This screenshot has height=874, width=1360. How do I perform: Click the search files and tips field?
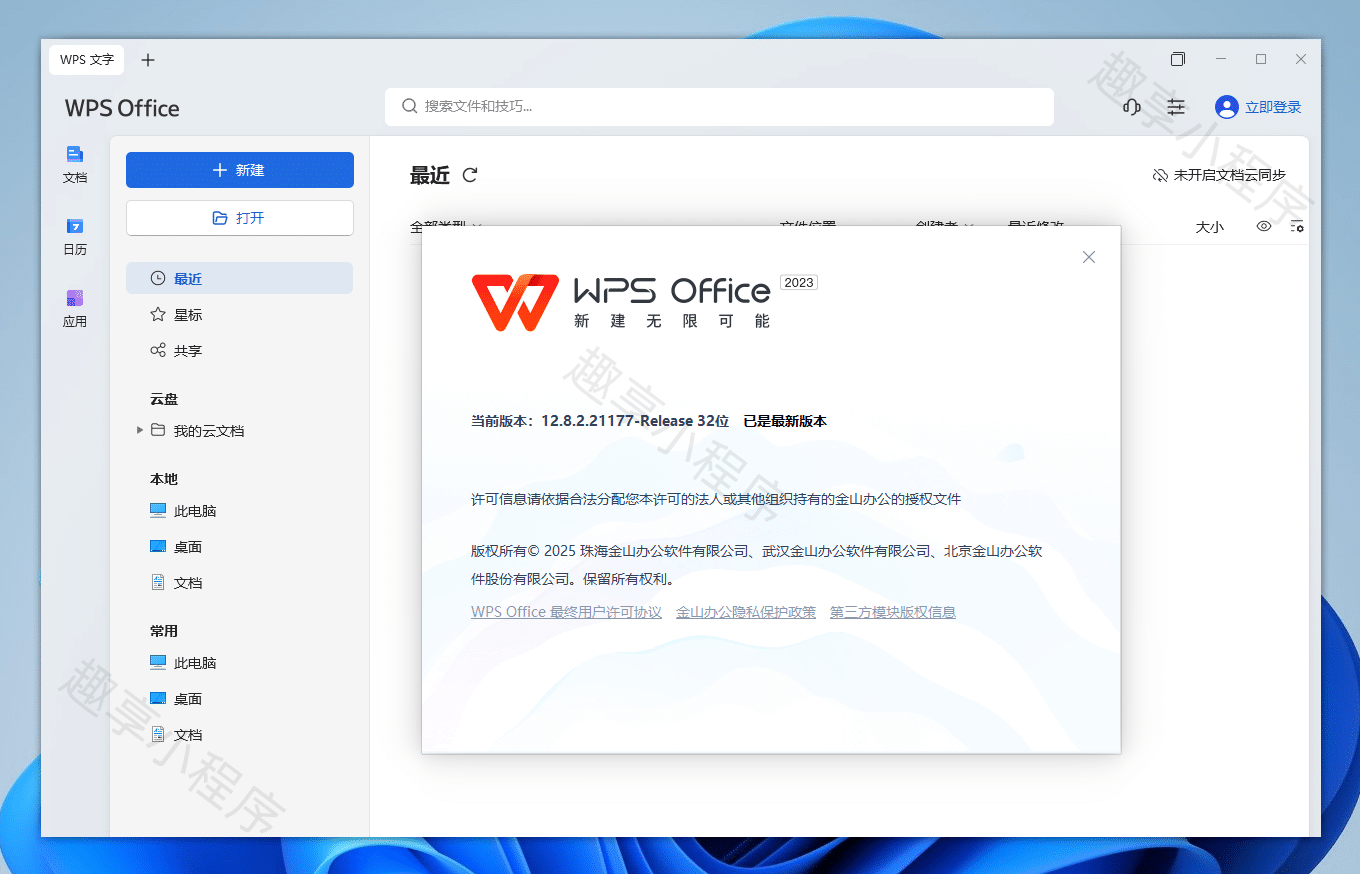click(x=719, y=106)
